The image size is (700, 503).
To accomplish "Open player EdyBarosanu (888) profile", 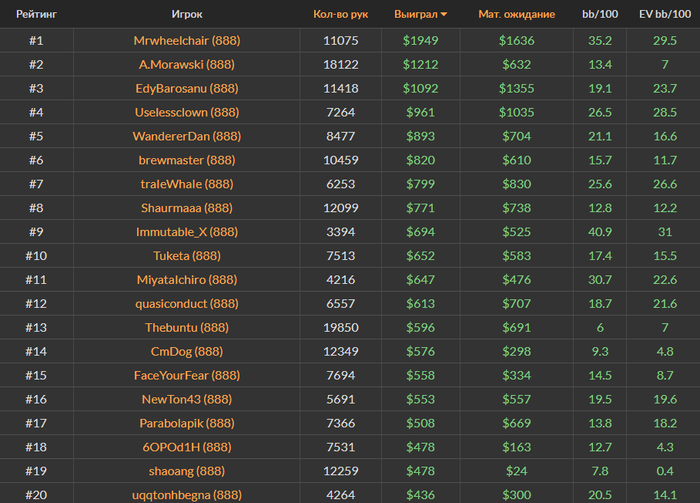I will click(187, 88).
